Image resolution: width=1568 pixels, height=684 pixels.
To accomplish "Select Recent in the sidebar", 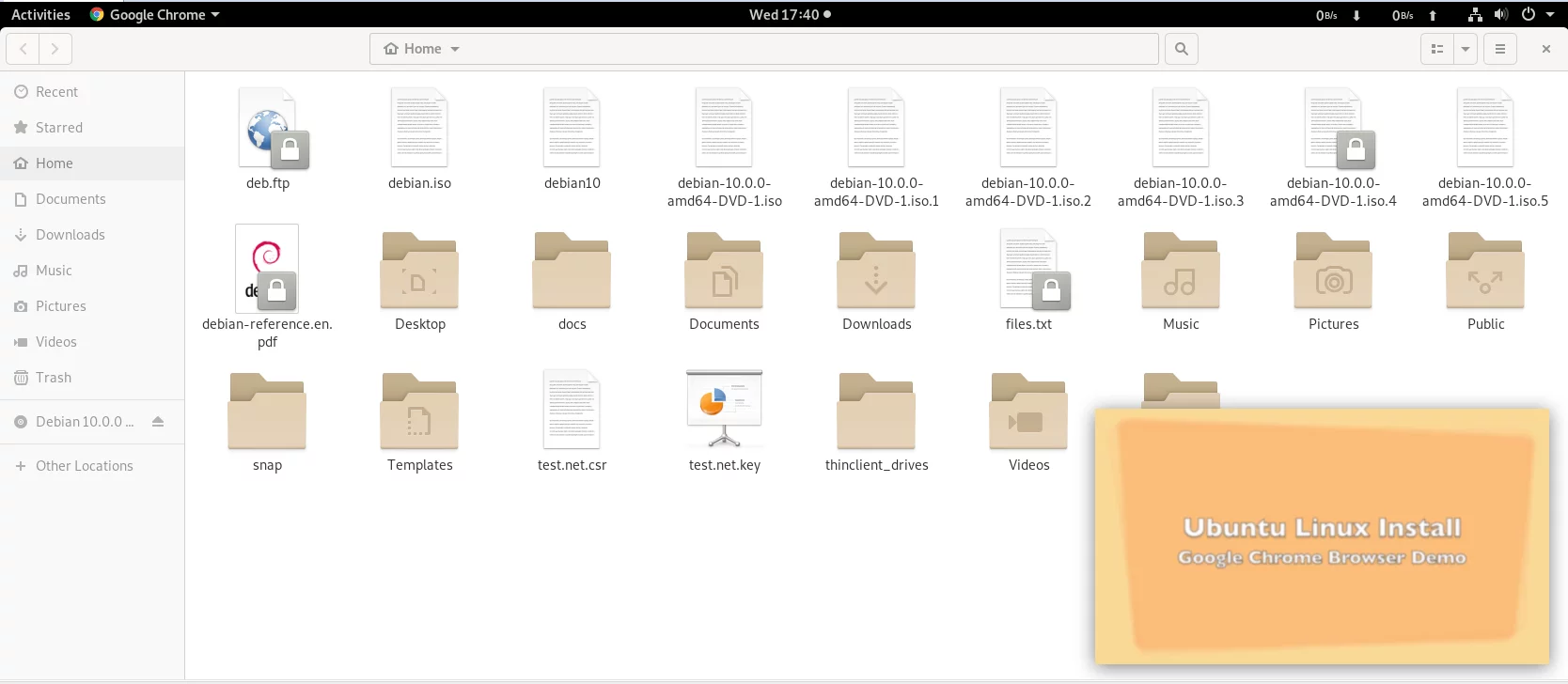I will click(92, 92).
